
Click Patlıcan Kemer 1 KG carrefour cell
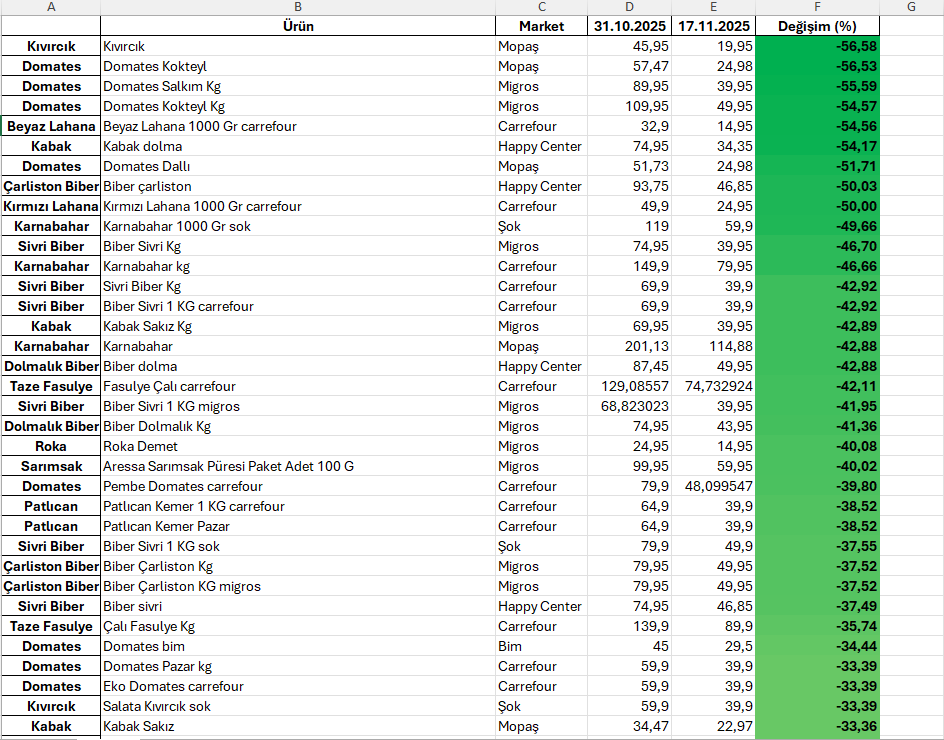pyautogui.click(x=298, y=506)
